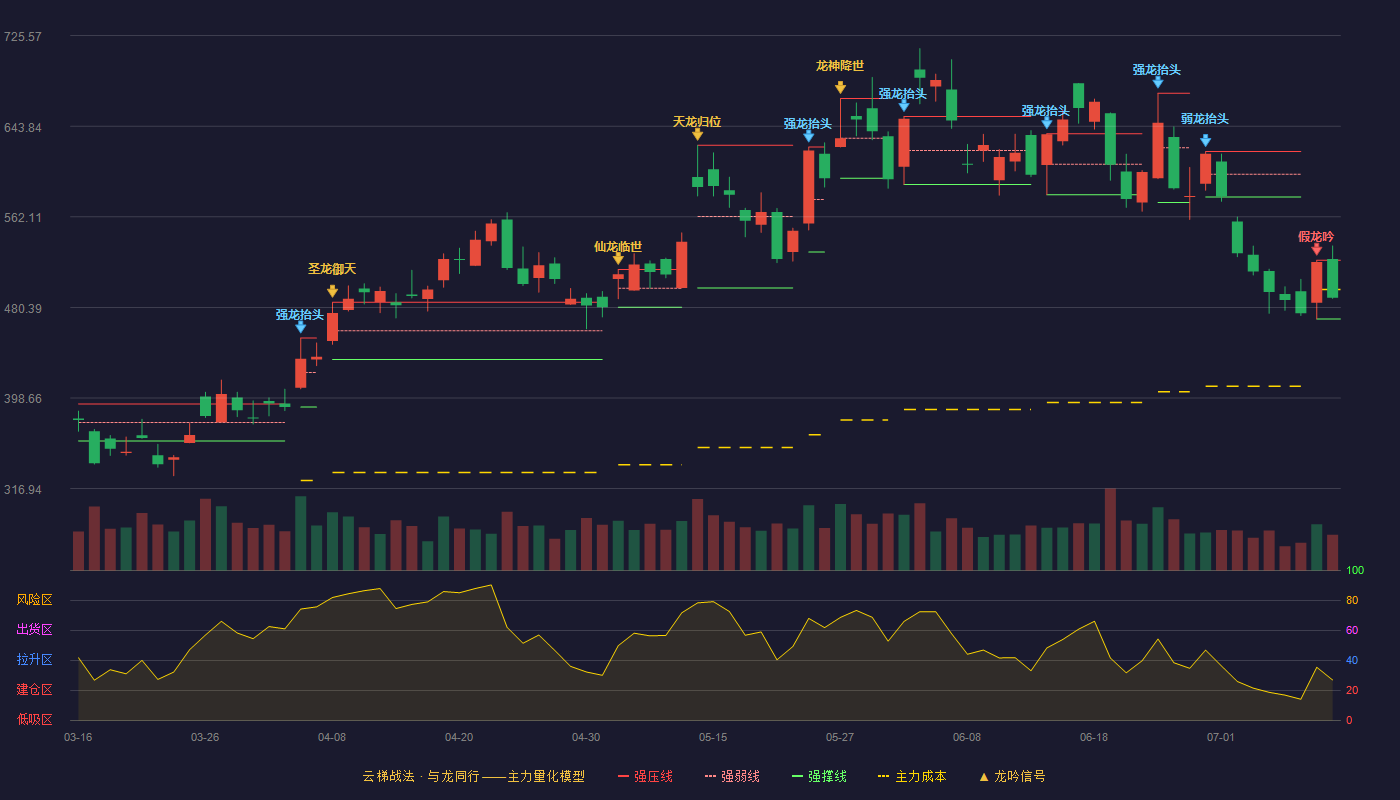Click the 562.11 price axis label
This screenshot has width=1400, height=800.
(x=22, y=218)
